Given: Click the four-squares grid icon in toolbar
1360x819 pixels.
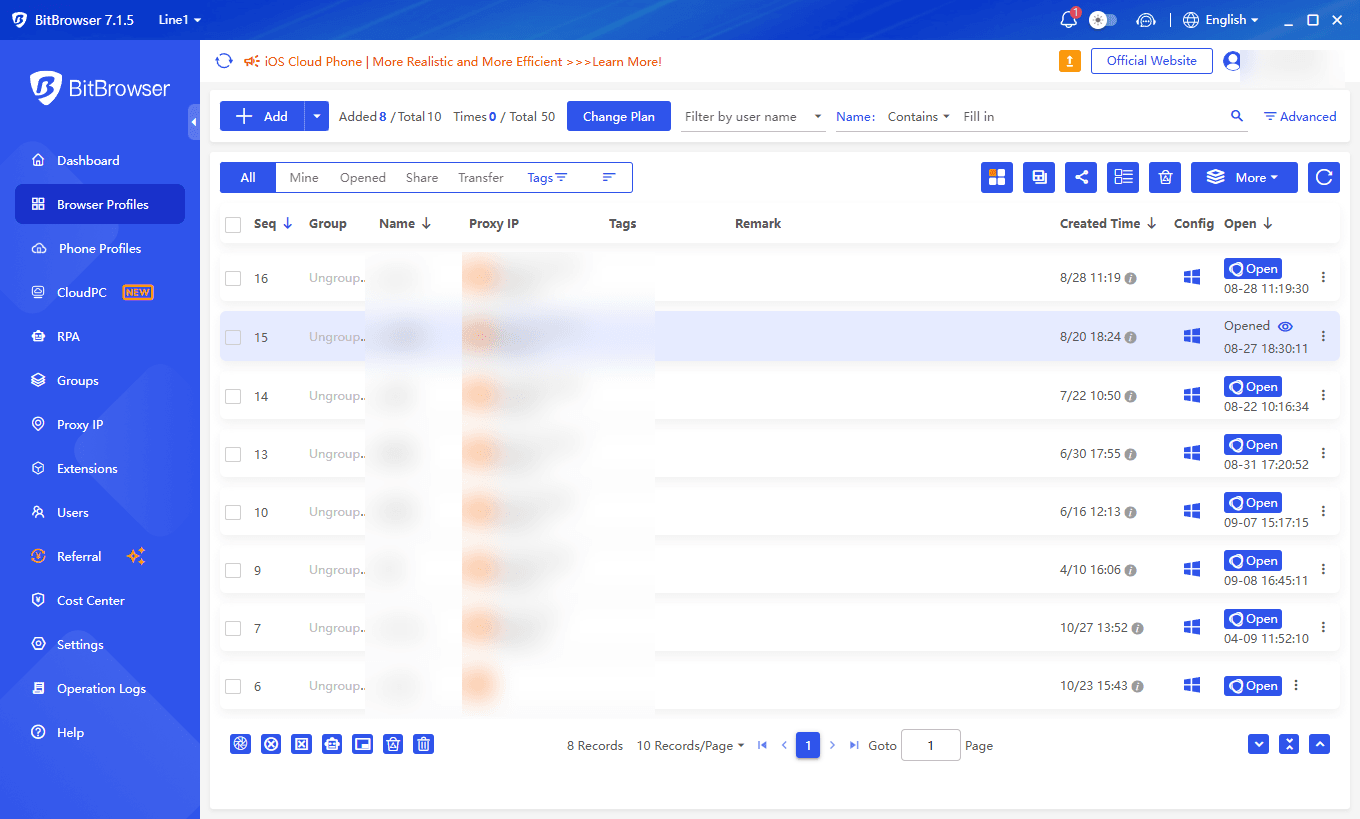Looking at the screenshot, I should pyautogui.click(x=997, y=177).
